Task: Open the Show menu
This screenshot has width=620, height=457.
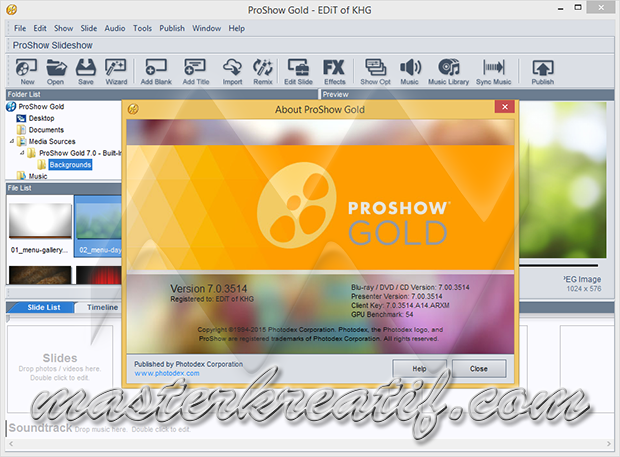Action: point(64,28)
